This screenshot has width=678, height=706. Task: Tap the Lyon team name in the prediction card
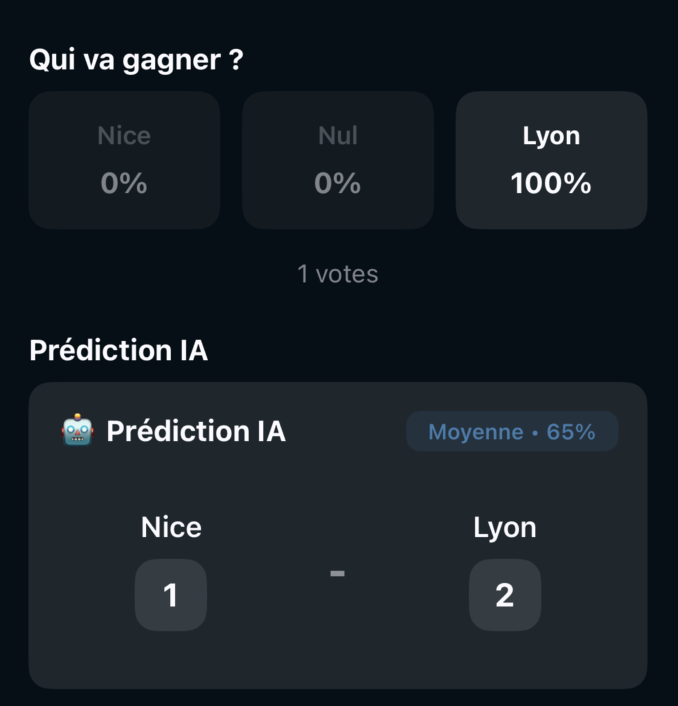point(505,528)
